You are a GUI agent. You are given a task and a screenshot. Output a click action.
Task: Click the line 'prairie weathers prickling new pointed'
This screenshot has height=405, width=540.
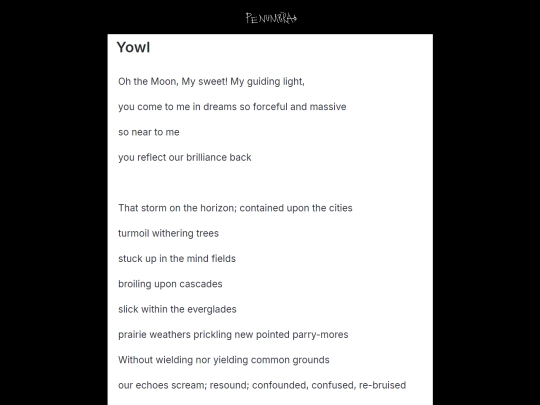coord(233,335)
